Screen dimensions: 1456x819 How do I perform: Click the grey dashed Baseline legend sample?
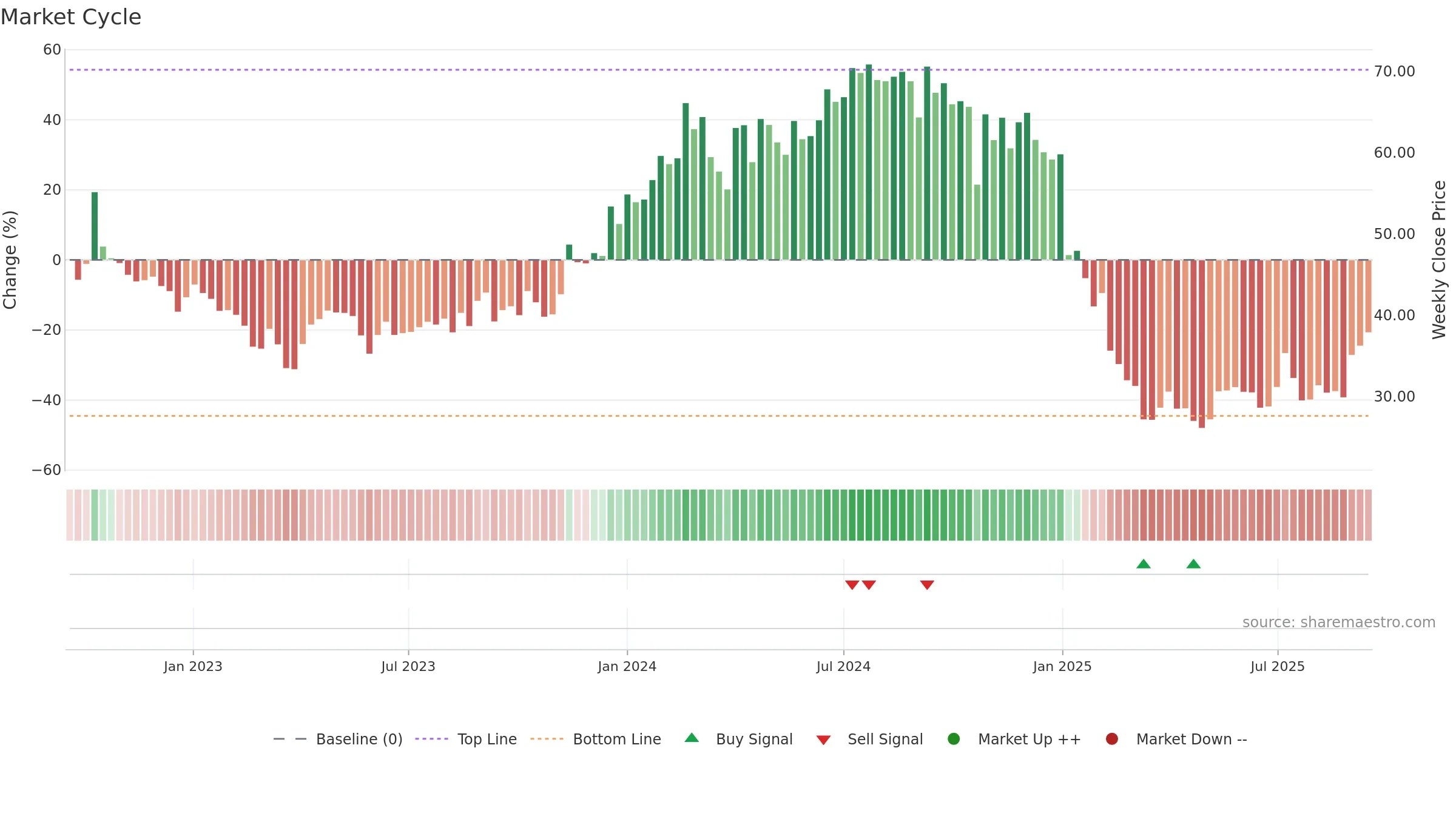(290, 739)
